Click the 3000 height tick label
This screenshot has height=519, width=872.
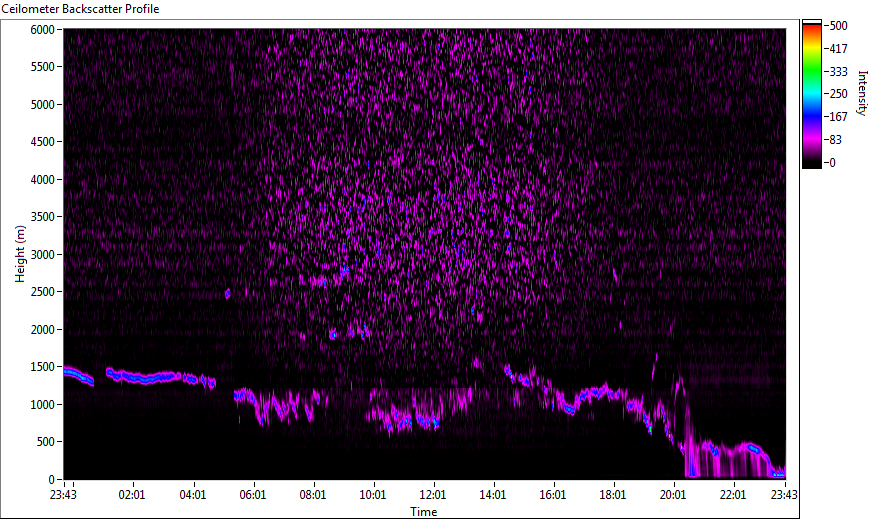tap(43, 255)
